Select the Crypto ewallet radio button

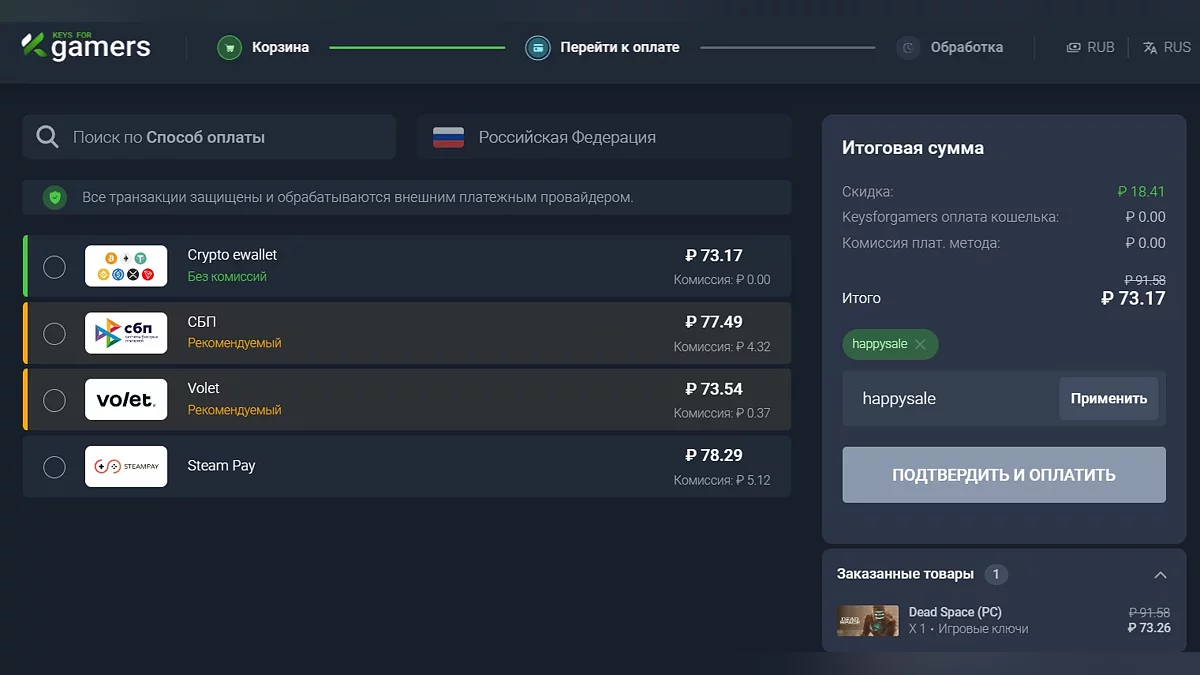click(x=55, y=266)
